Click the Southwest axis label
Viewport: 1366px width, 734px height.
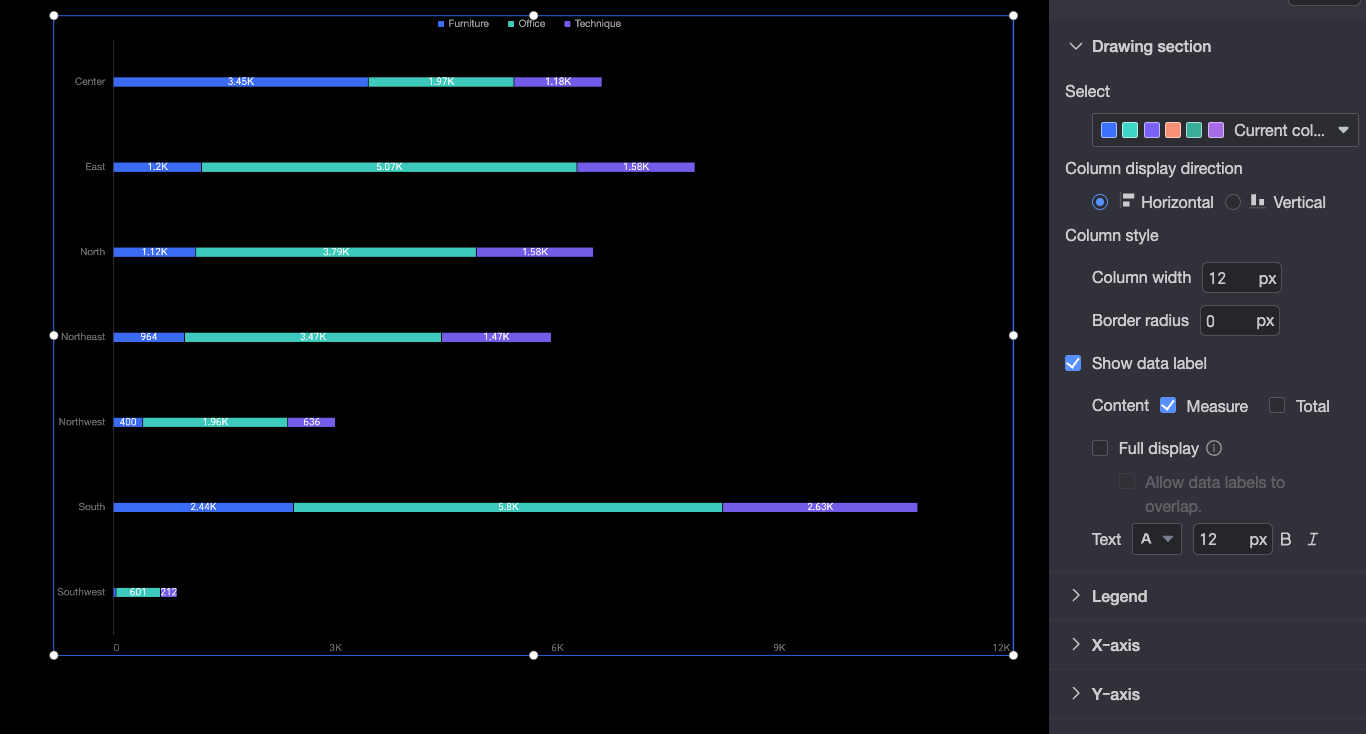tap(81, 592)
